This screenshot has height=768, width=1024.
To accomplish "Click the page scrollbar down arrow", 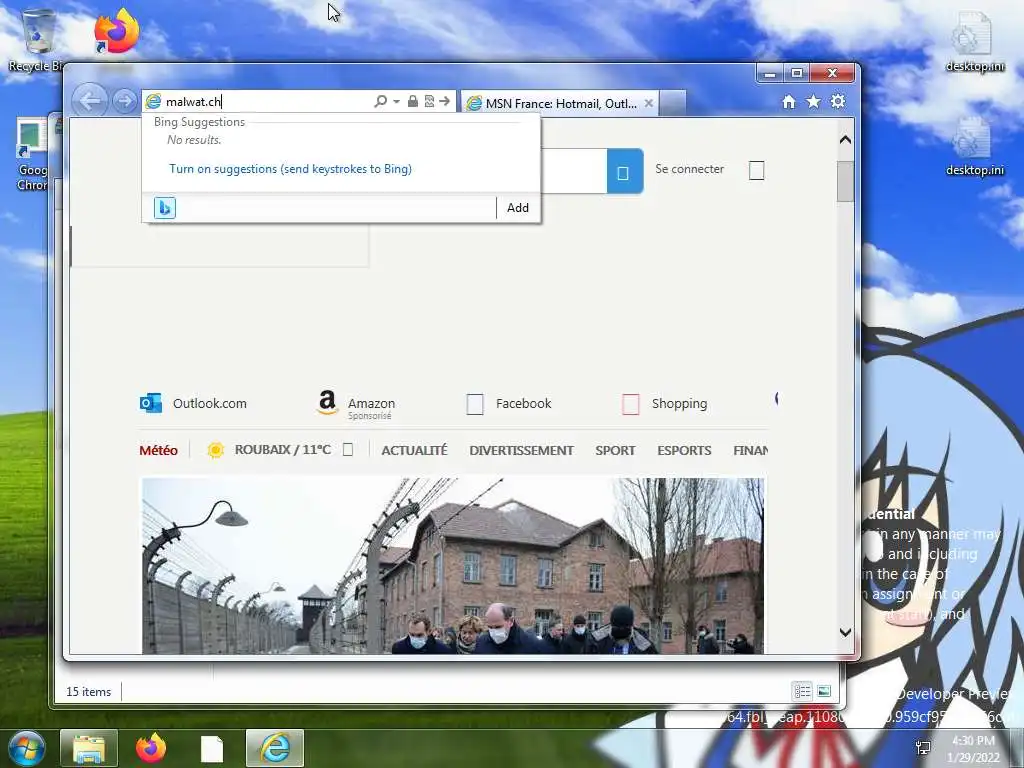I will coord(845,632).
